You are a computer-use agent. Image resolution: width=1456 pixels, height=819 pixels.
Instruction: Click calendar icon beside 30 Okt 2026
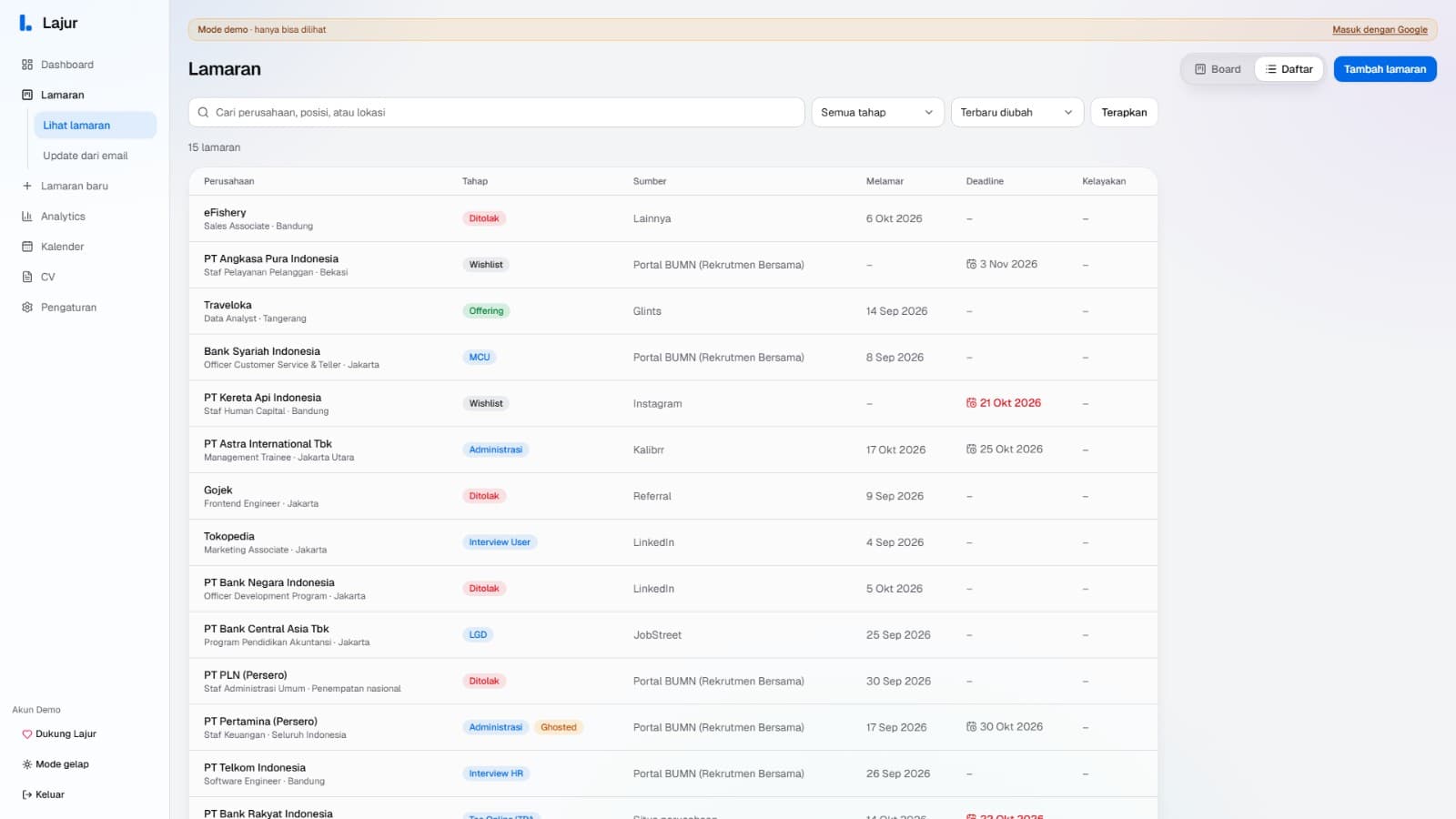click(971, 726)
